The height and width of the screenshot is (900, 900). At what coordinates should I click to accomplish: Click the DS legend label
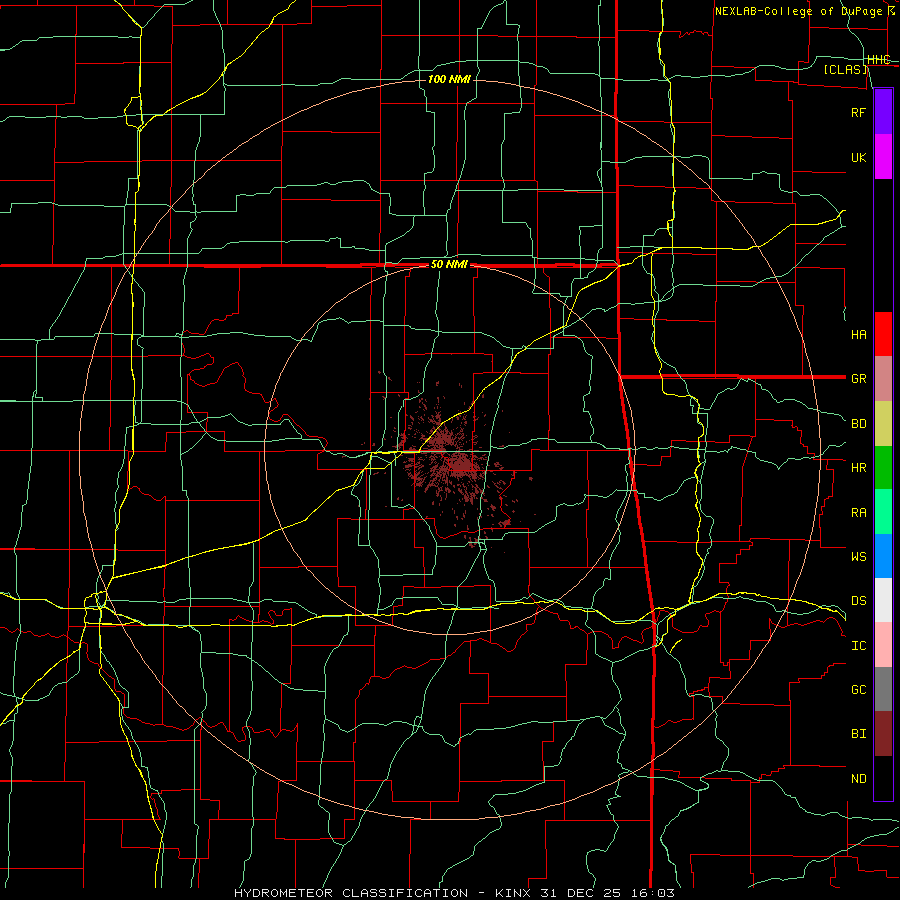tap(858, 600)
